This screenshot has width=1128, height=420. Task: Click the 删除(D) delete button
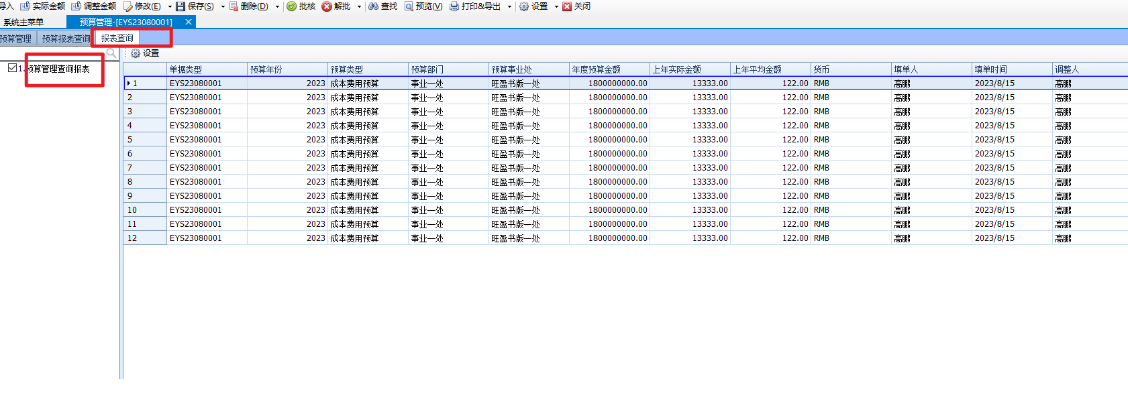(249, 6)
